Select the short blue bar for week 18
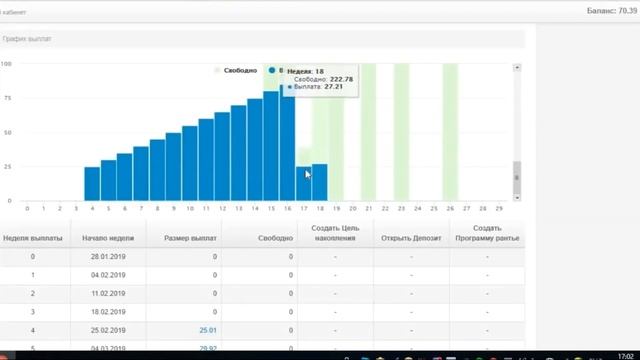Image resolution: width=640 pixels, height=360 pixels. (x=320, y=182)
